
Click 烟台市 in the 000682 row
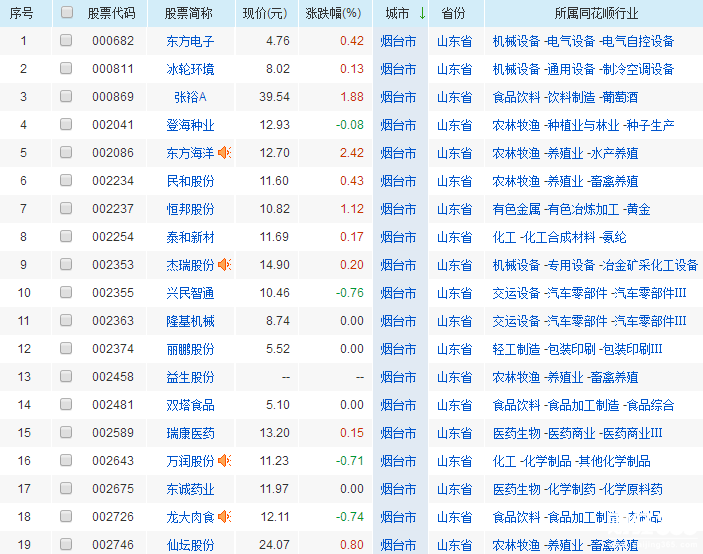[x=398, y=41]
